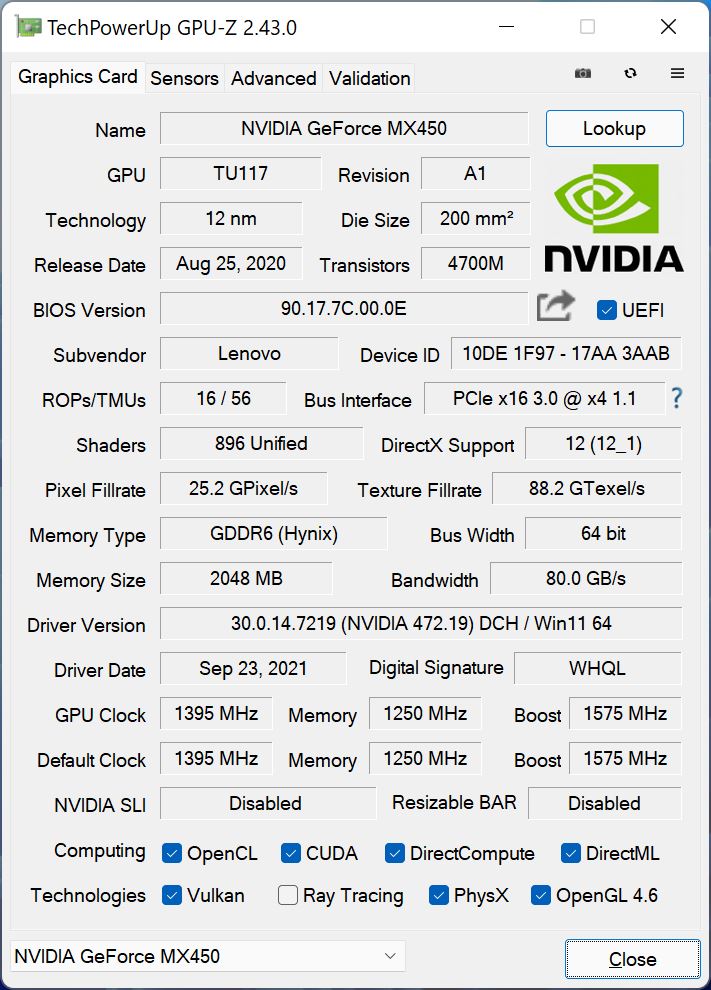Click the Driver Version field
Image resolution: width=711 pixels, height=990 pixels.
point(420,623)
